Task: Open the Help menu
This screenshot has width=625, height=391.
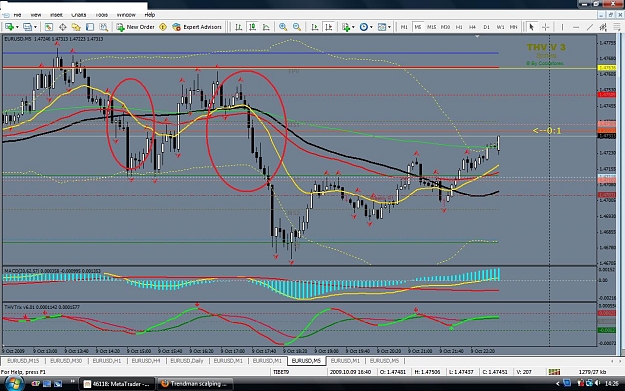Action: (x=150, y=15)
